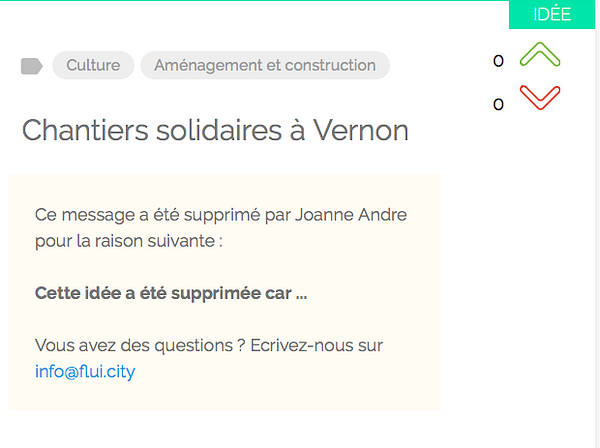The image size is (600, 448).
Task: Click the green top border line
Action: tap(254, 0)
